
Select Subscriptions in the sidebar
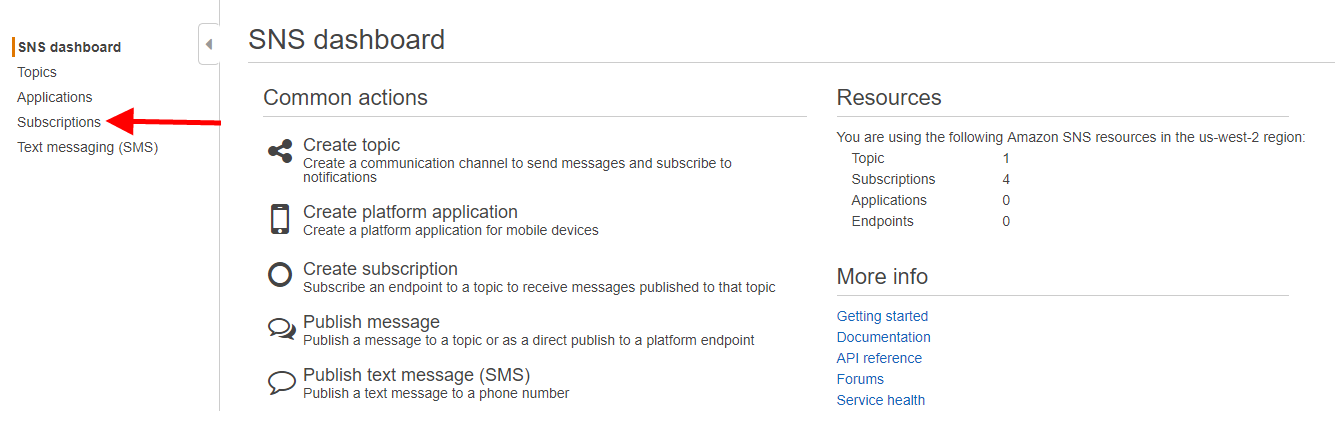pyautogui.click(x=59, y=122)
